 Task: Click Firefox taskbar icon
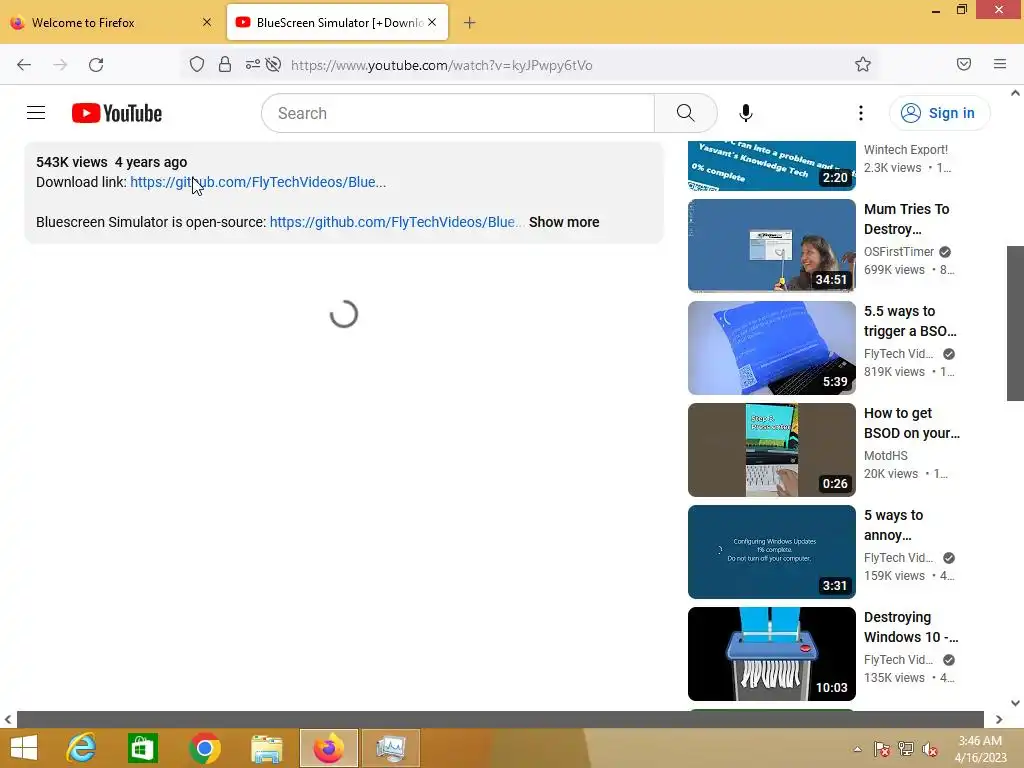pyautogui.click(x=328, y=748)
